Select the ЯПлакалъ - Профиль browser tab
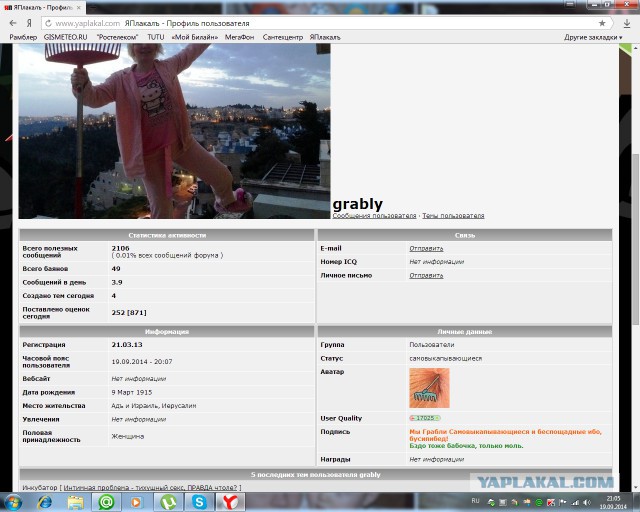This screenshot has width=640, height=512. tap(43, 7)
